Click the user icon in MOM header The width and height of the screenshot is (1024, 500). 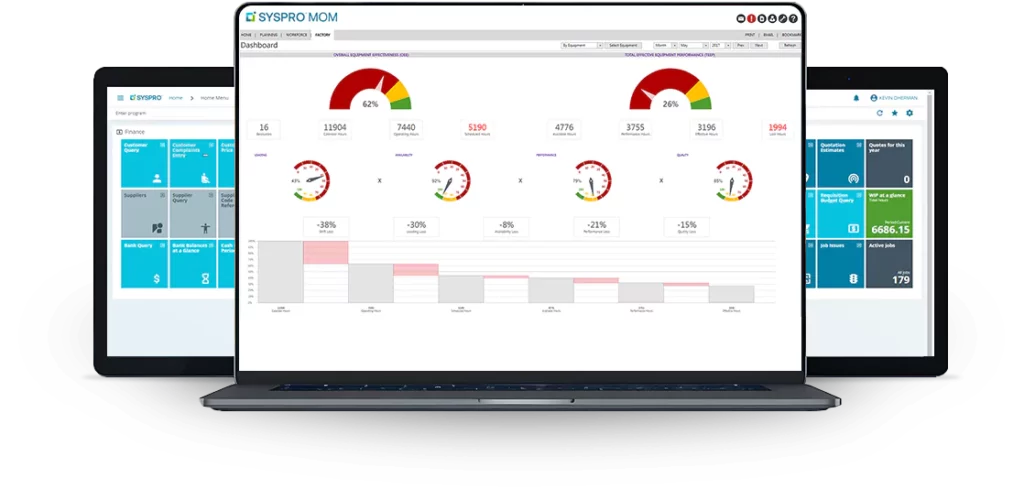click(772, 19)
